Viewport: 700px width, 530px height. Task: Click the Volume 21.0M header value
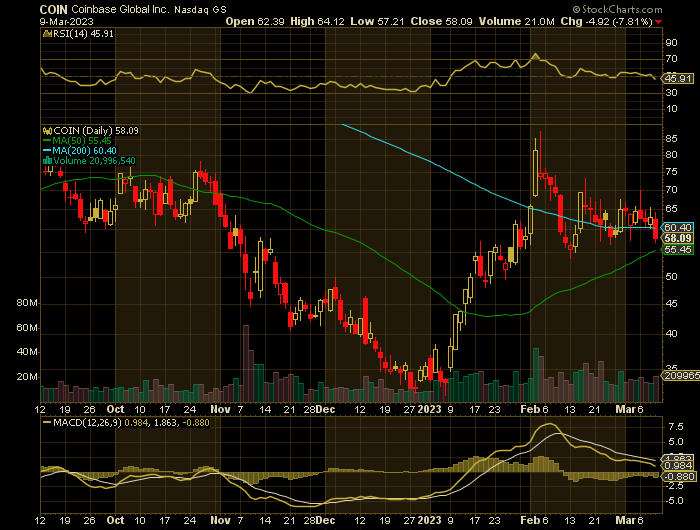coord(517,21)
